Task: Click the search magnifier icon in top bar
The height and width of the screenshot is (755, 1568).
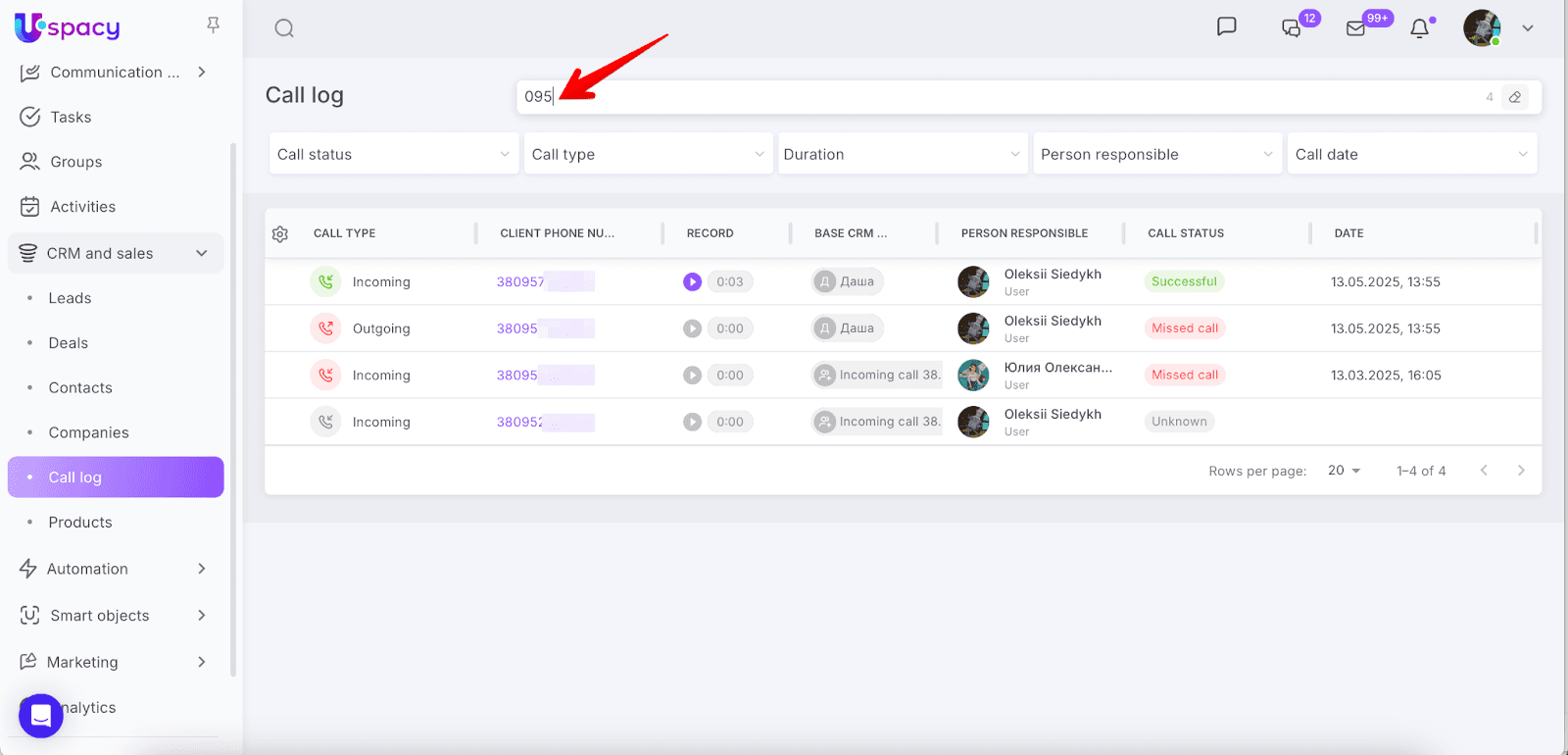Action: [284, 28]
